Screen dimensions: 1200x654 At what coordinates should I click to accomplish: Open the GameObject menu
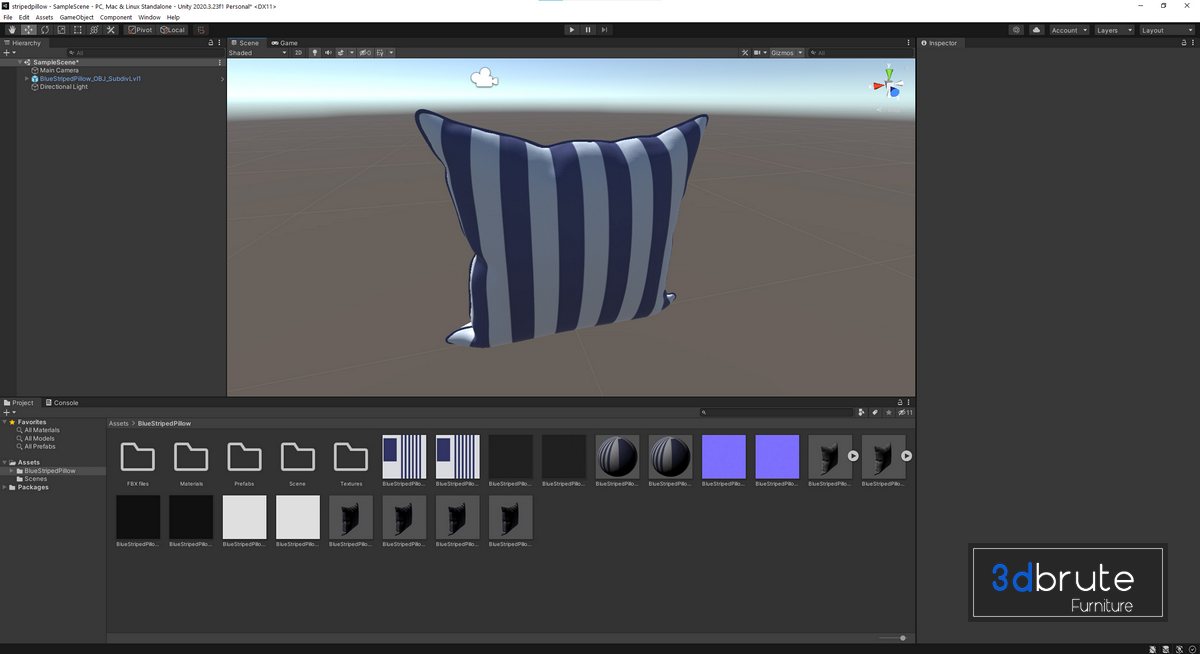[x=76, y=17]
